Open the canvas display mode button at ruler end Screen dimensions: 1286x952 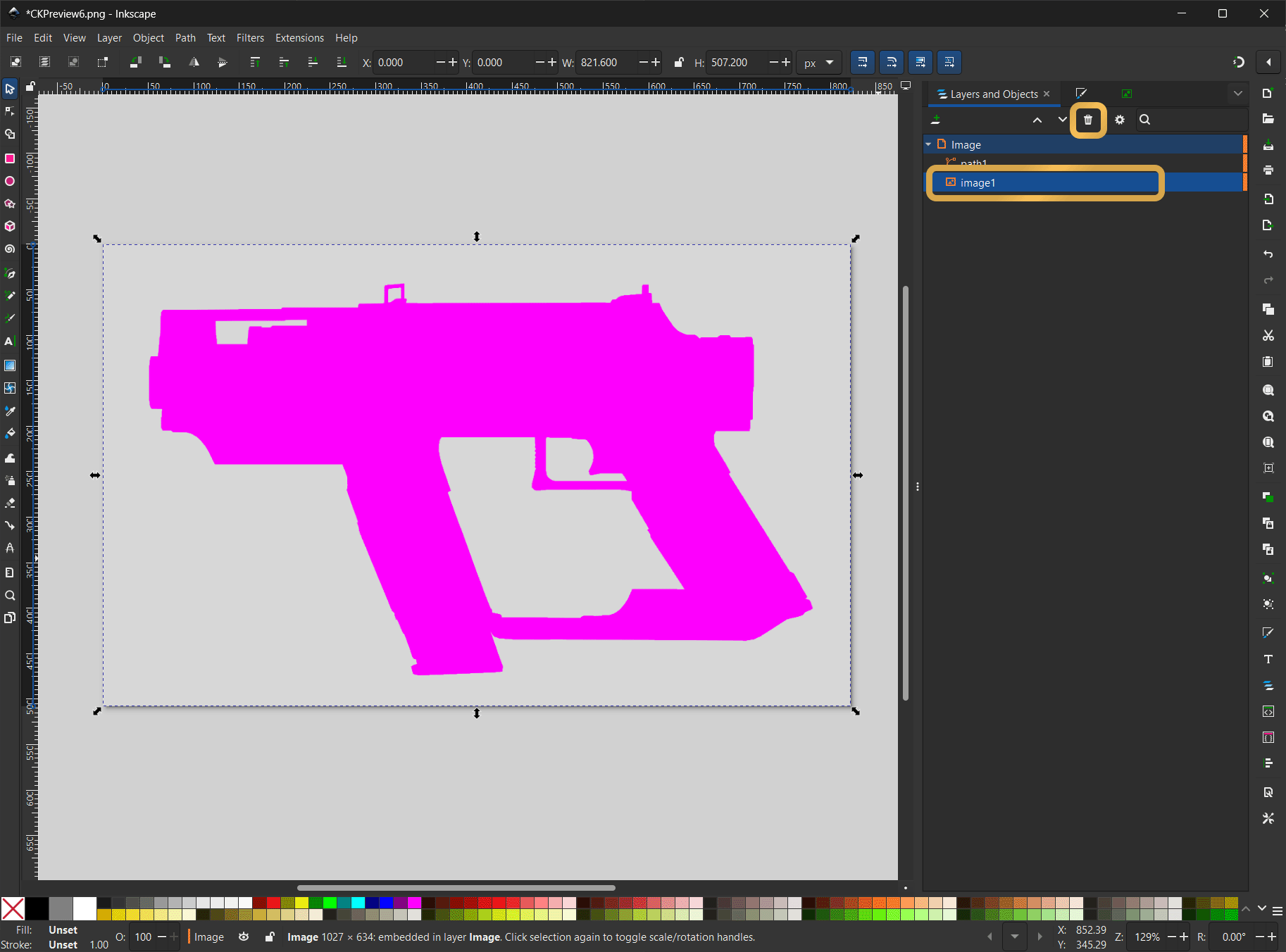pyautogui.click(x=906, y=86)
